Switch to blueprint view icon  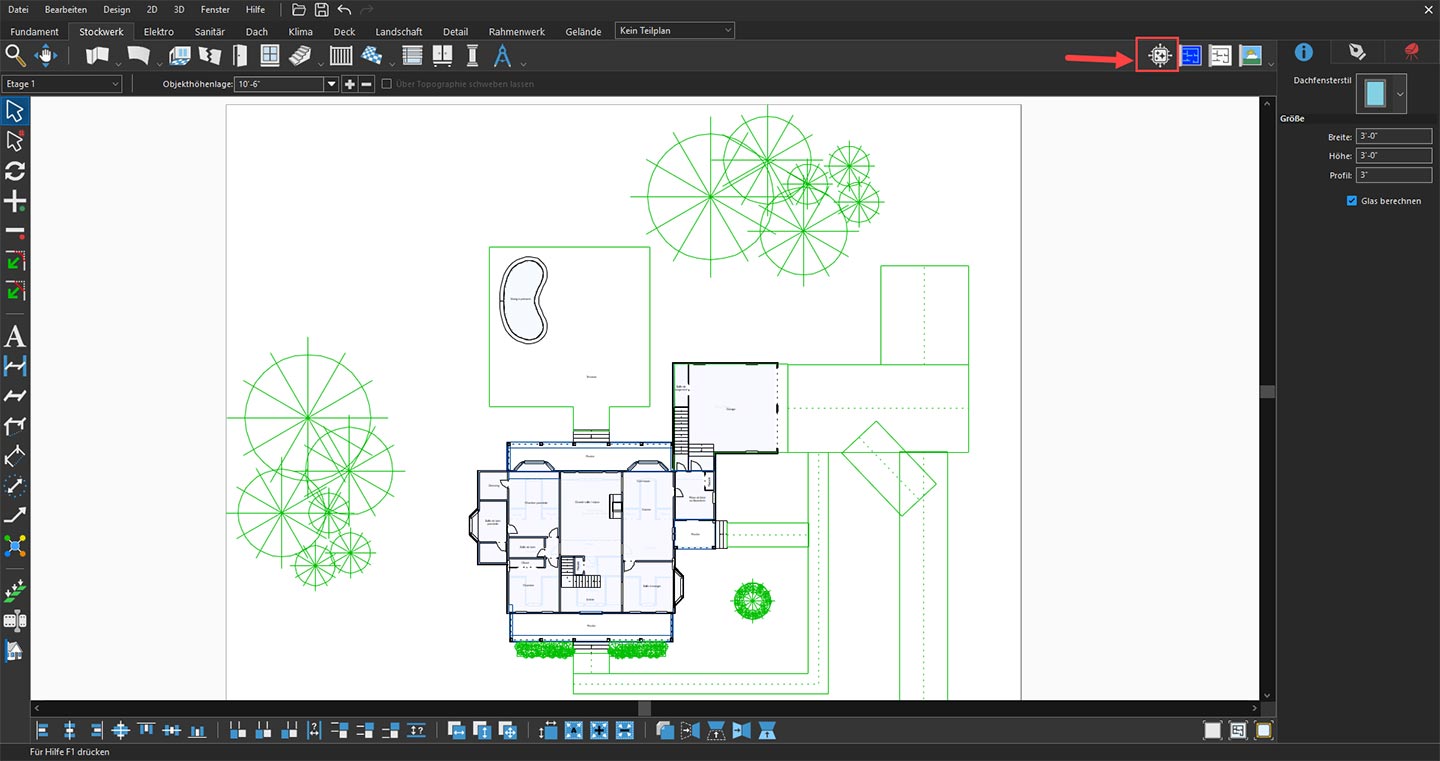point(1190,56)
